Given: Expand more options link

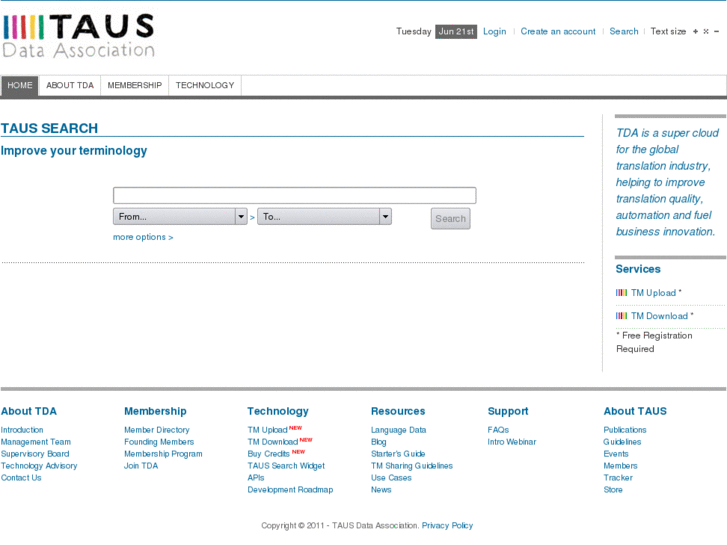Looking at the screenshot, I should [143, 237].
